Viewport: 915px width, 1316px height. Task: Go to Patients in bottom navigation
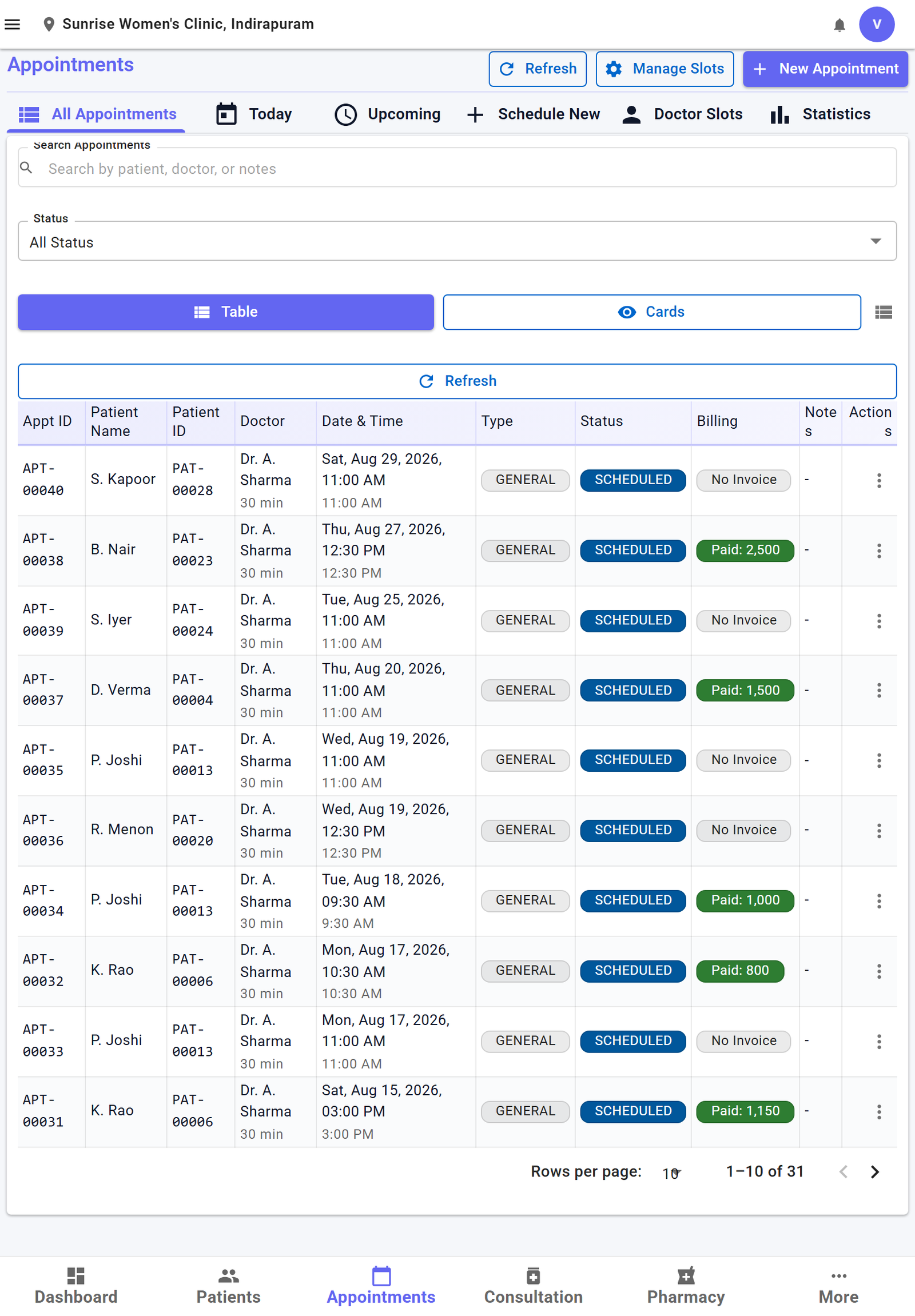click(x=228, y=1286)
